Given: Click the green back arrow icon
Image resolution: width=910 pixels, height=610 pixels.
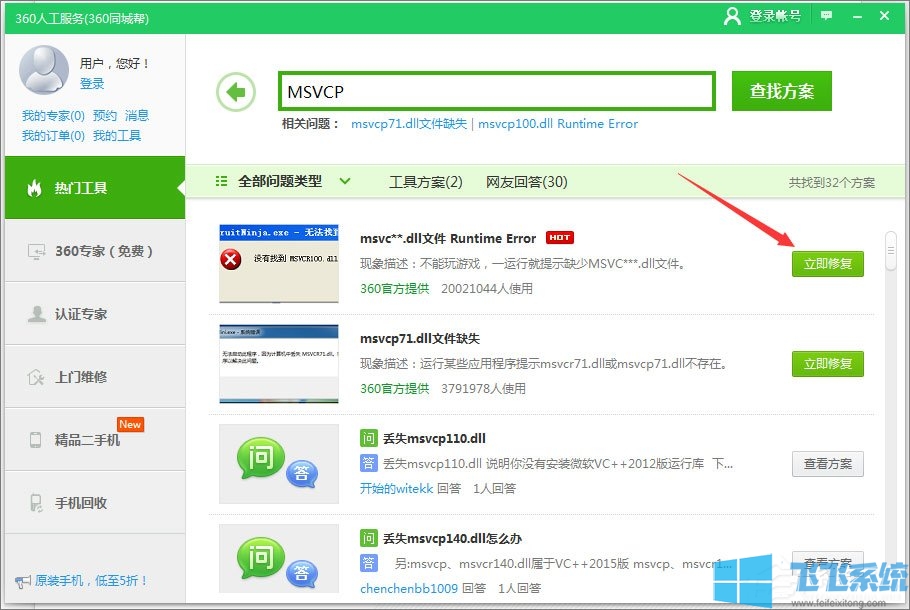Looking at the screenshot, I should 235,90.
